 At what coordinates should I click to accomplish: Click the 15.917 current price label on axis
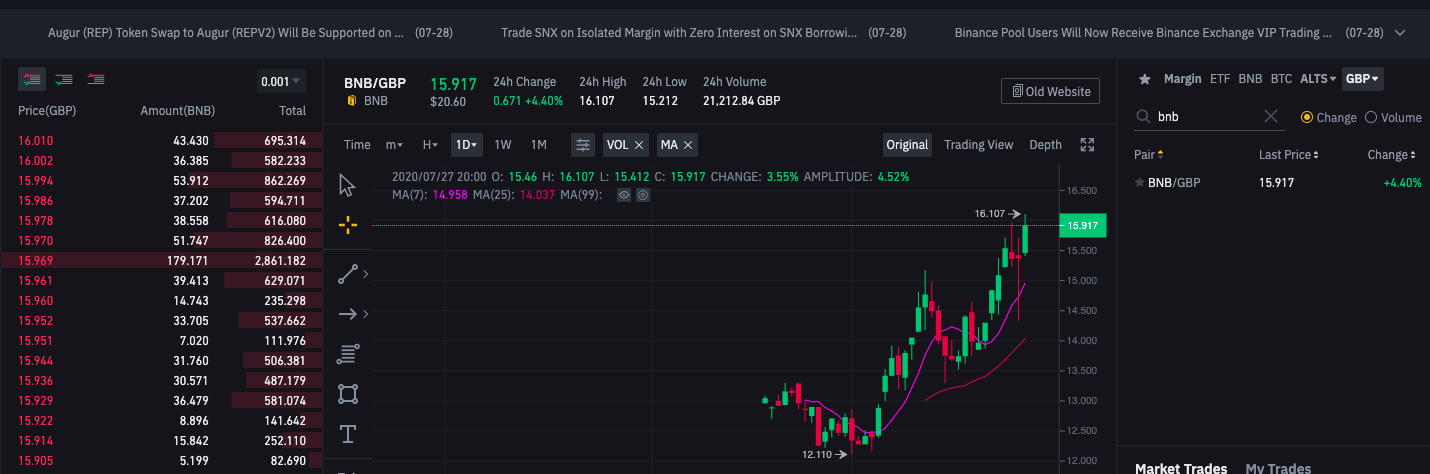pos(1083,226)
